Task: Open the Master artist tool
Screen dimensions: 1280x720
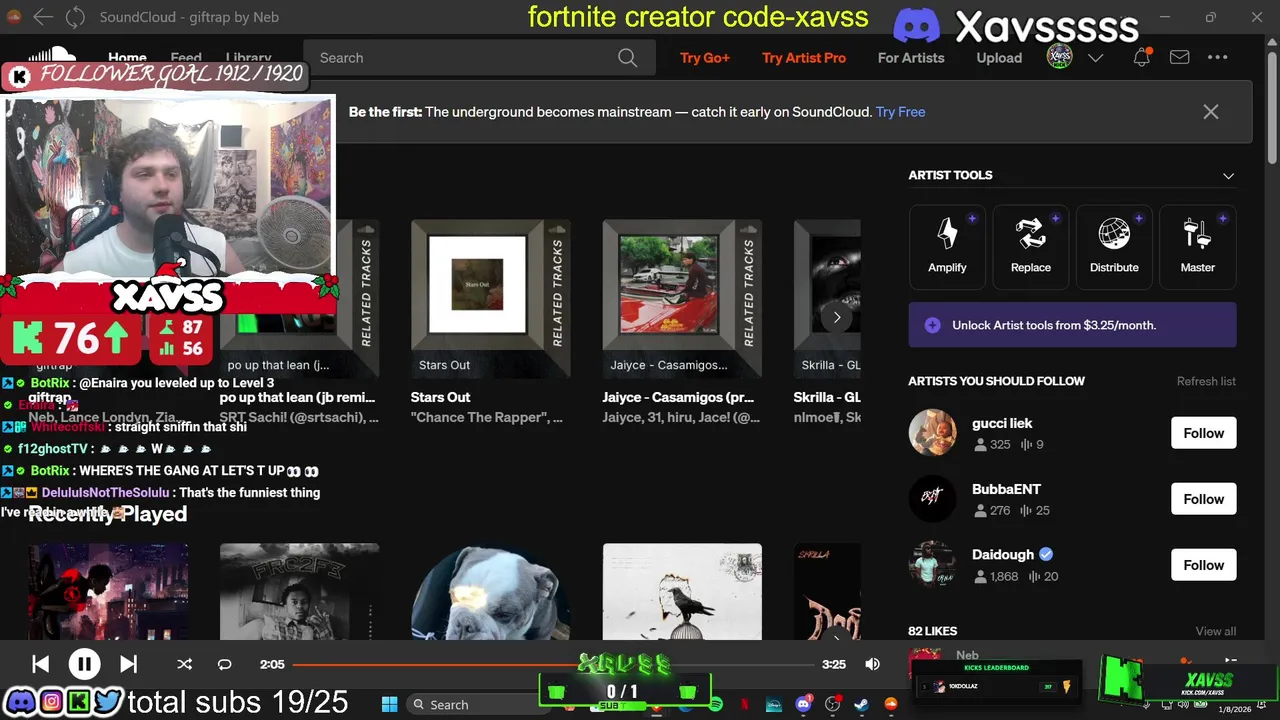Action: click(x=1197, y=246)
